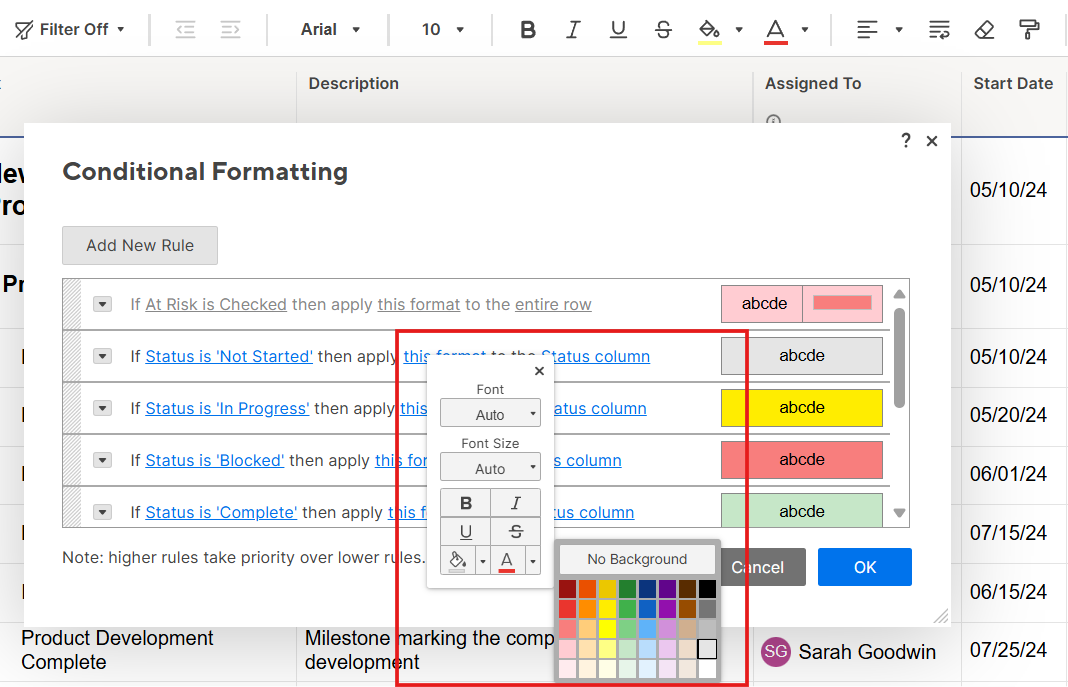
Task: Expand the Filter Off dropdown
Action: click(x=70, y=30)
